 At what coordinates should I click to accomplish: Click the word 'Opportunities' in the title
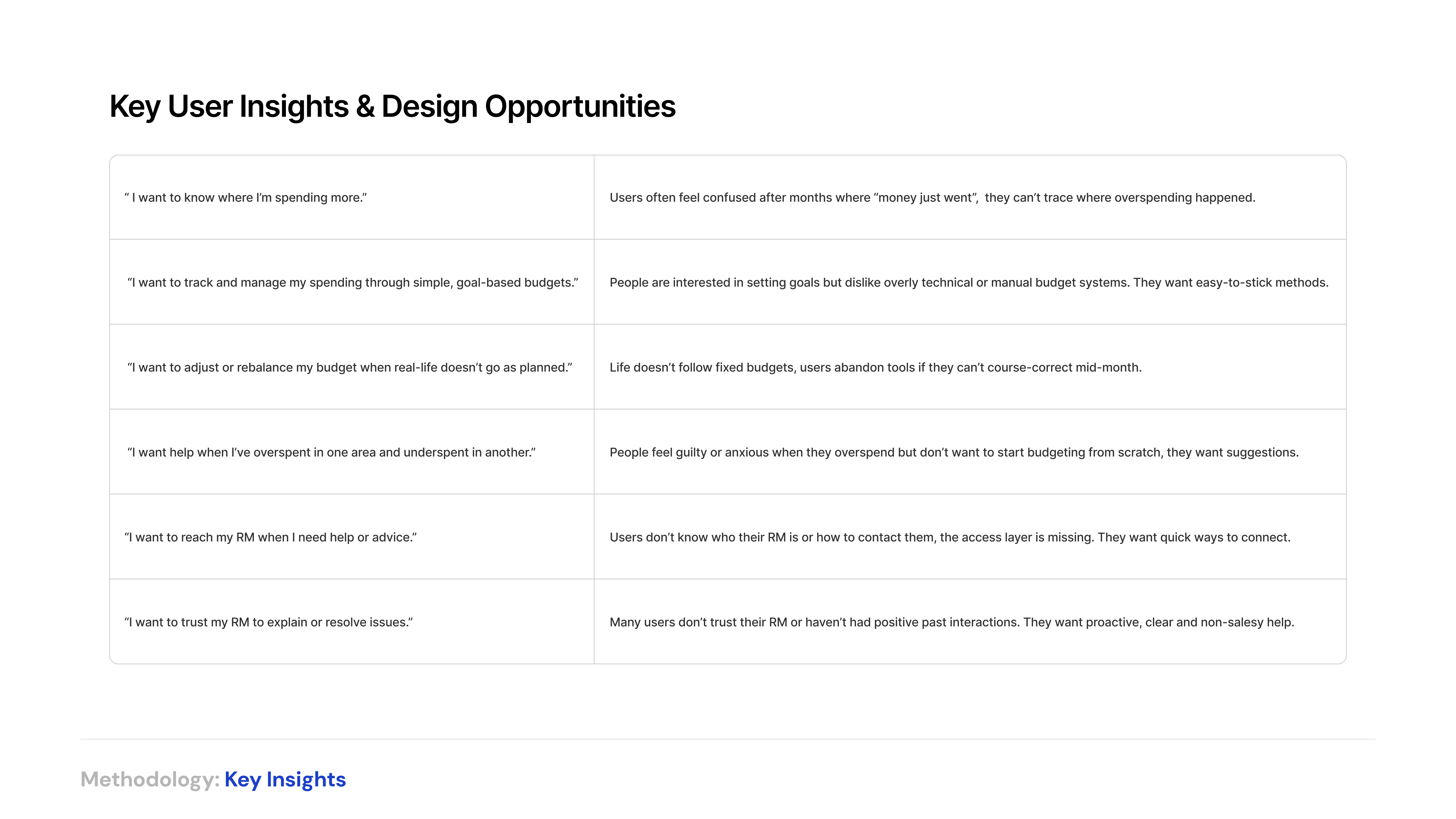click(580, 106)
